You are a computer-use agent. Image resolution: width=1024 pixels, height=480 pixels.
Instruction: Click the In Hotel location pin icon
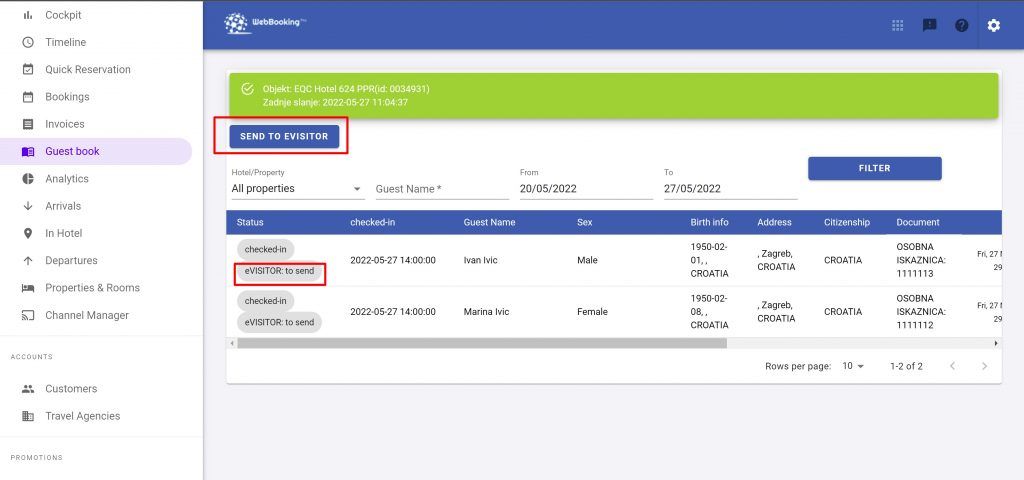28,233
